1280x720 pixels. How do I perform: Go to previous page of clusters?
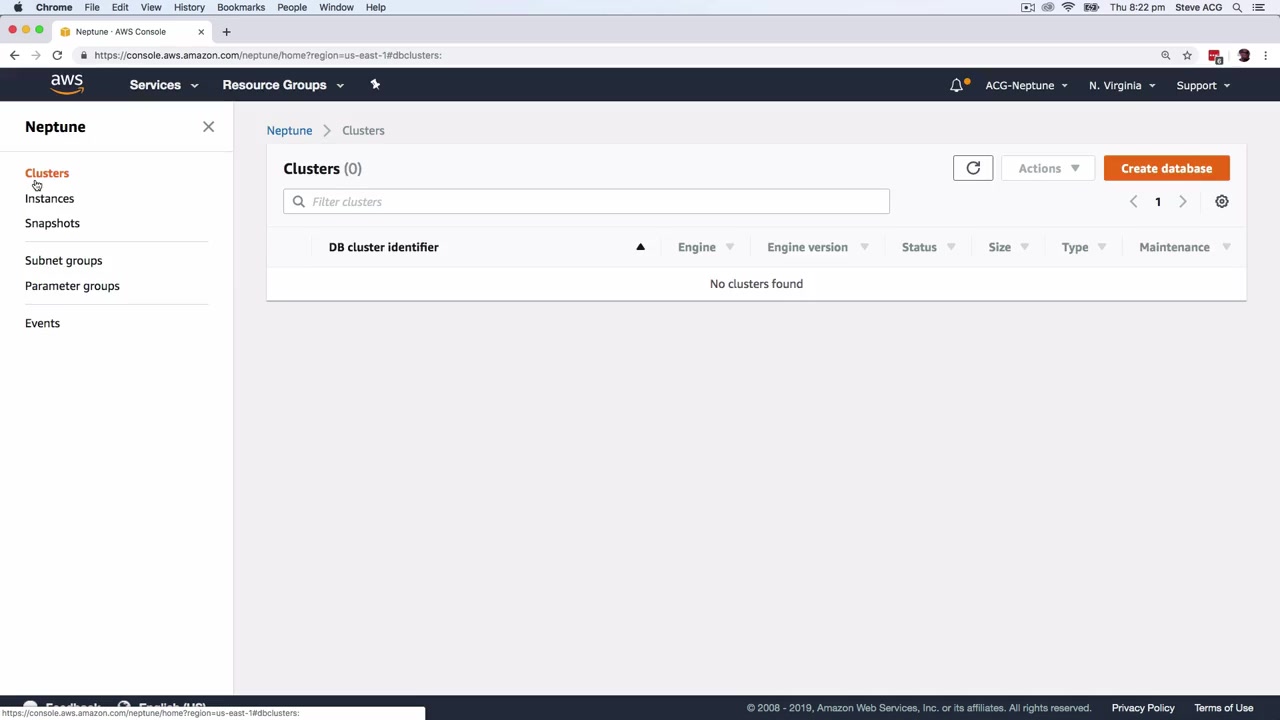click(1133, 202)
